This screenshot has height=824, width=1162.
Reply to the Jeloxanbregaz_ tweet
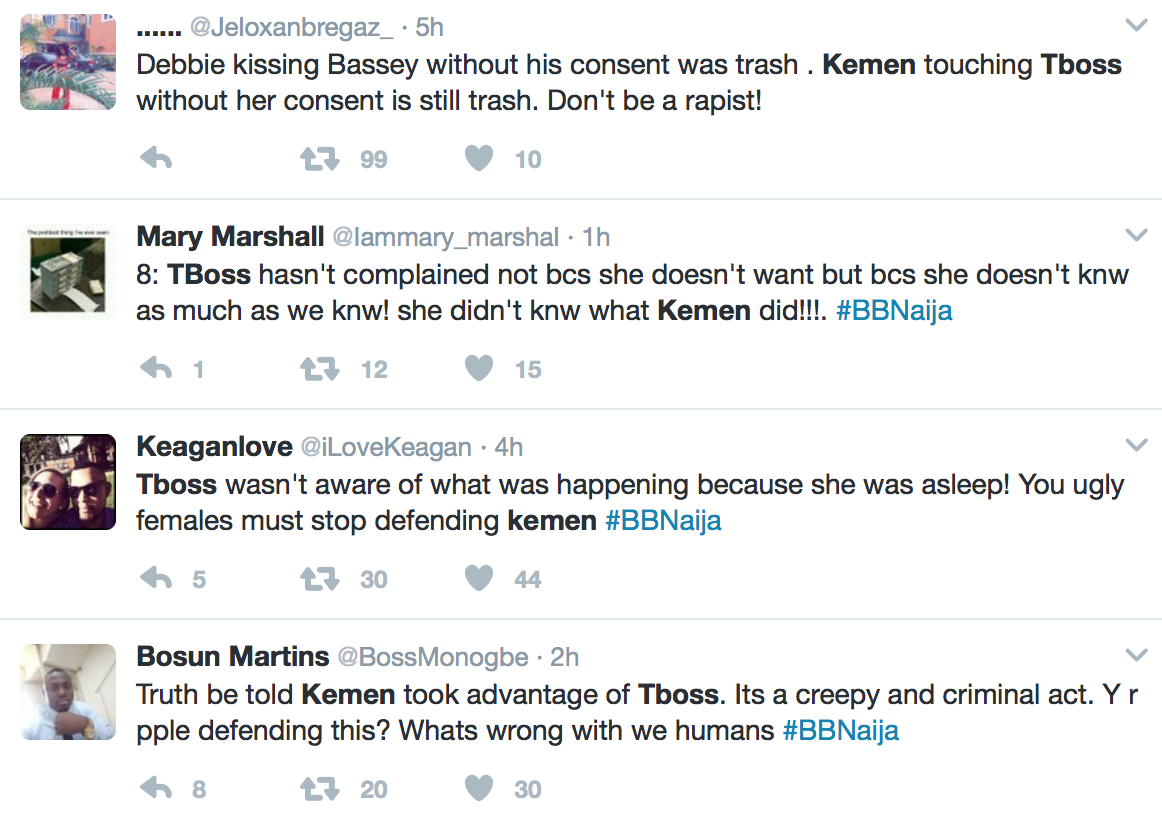(x=156, y=159)
